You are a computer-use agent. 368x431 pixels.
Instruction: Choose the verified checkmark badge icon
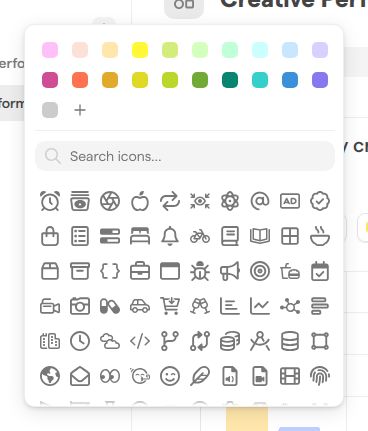(x=320, y=201)
